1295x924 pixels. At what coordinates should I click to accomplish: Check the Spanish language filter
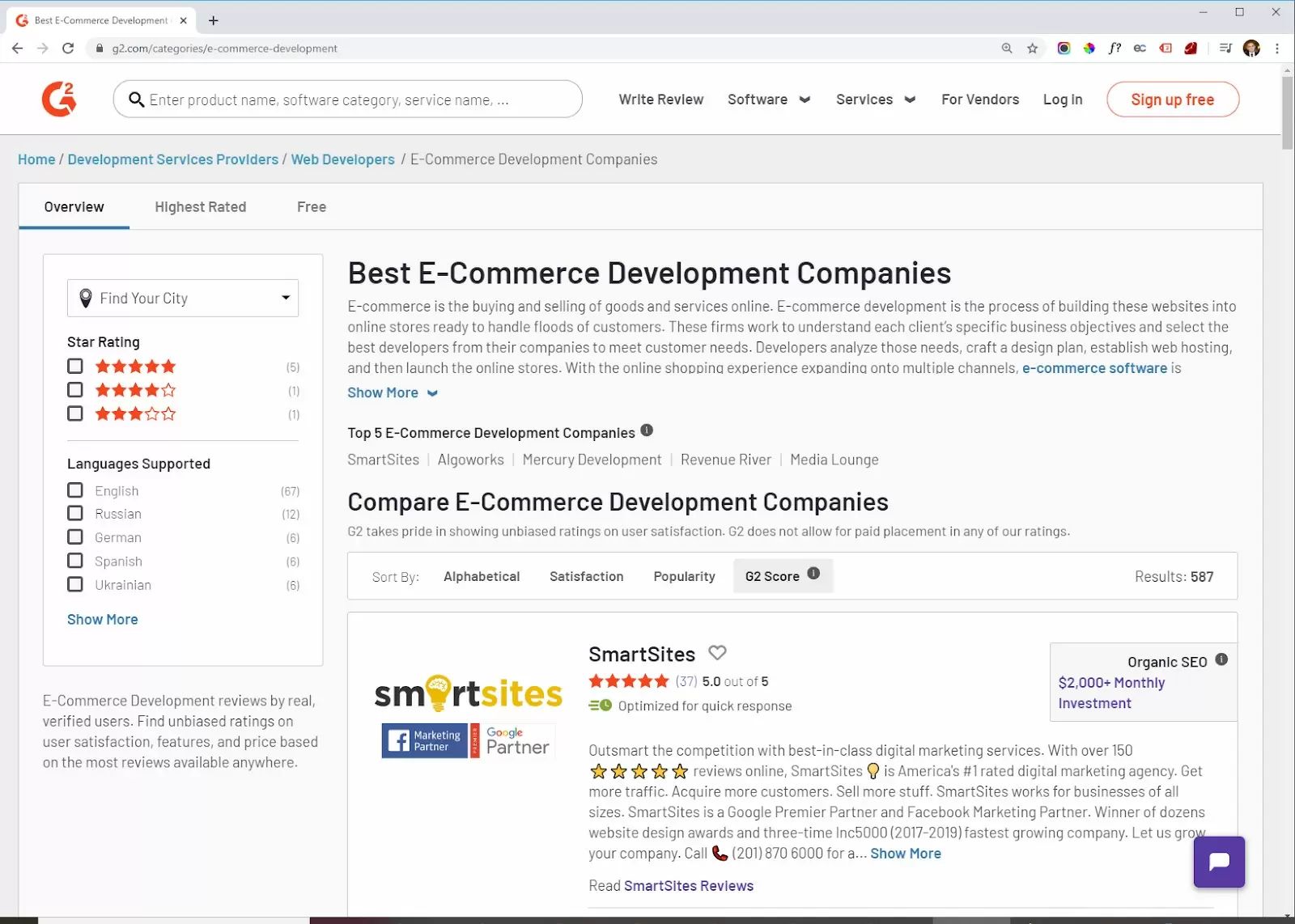(x=75, y=561)
